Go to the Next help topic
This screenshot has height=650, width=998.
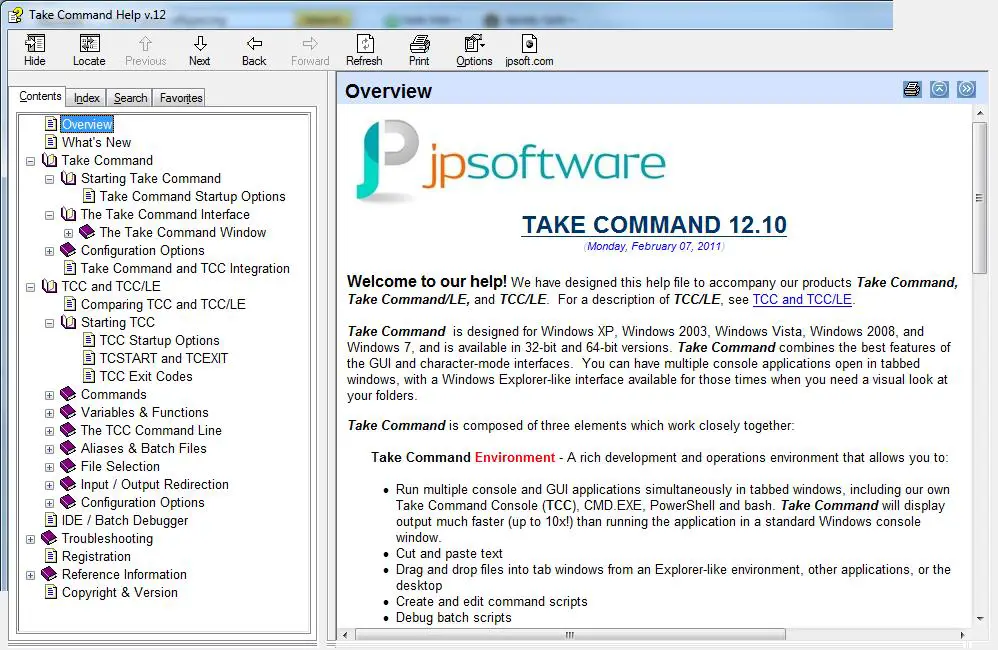199,50
